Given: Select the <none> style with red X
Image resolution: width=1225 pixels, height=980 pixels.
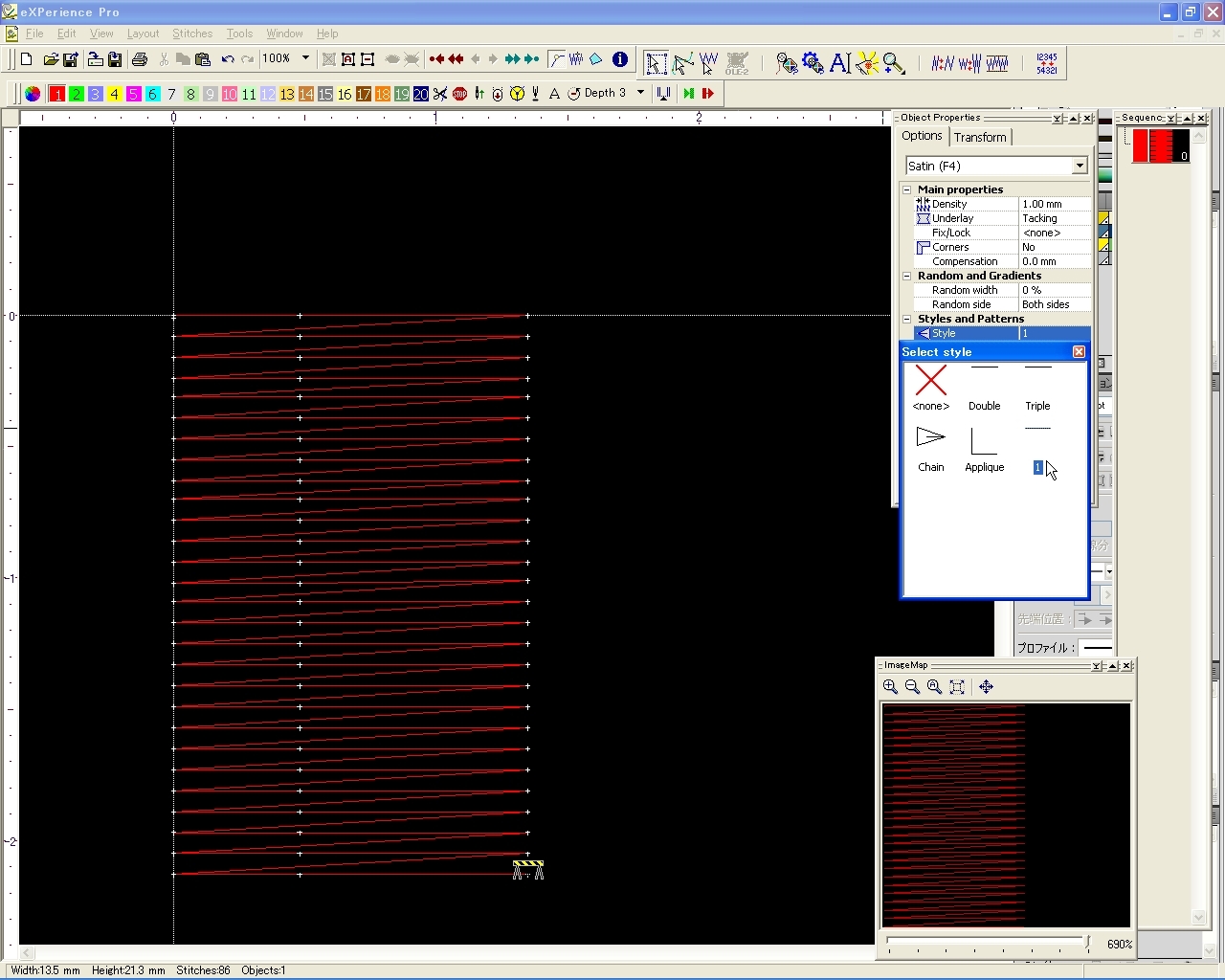Looking at the screenshot, I should pyautogui.click(x=930, y=388).
